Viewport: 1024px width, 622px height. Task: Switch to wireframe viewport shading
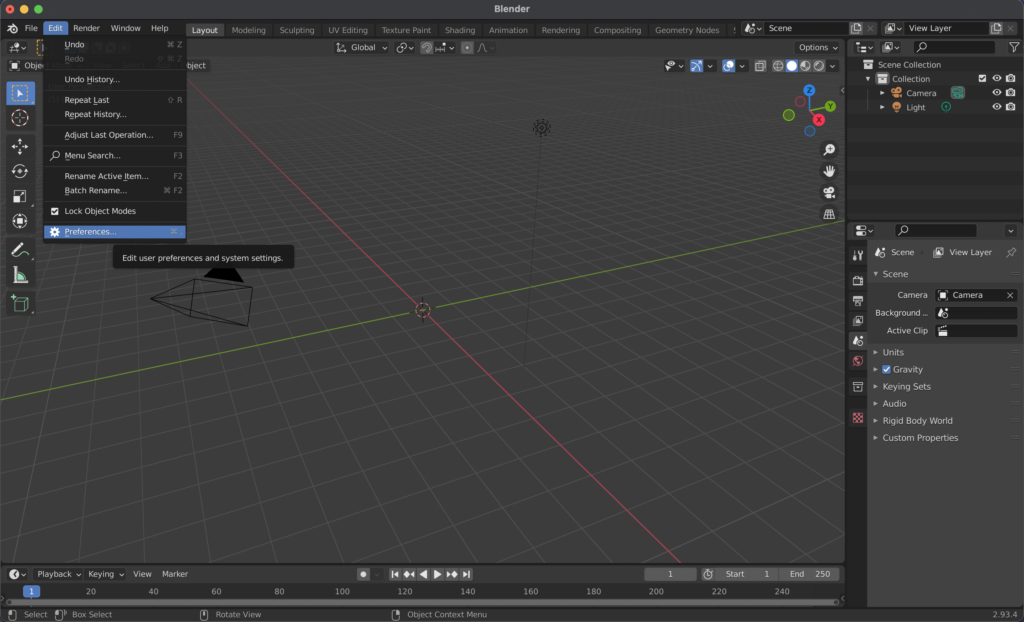pos(778,66)
